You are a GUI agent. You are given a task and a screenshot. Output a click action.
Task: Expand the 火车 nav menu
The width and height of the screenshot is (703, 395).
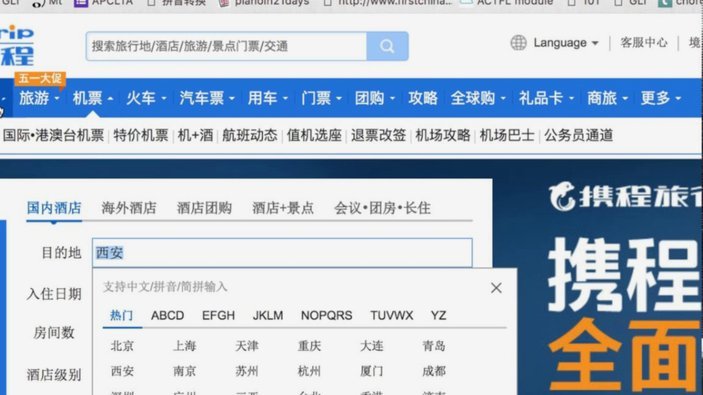tap(146, 98)
